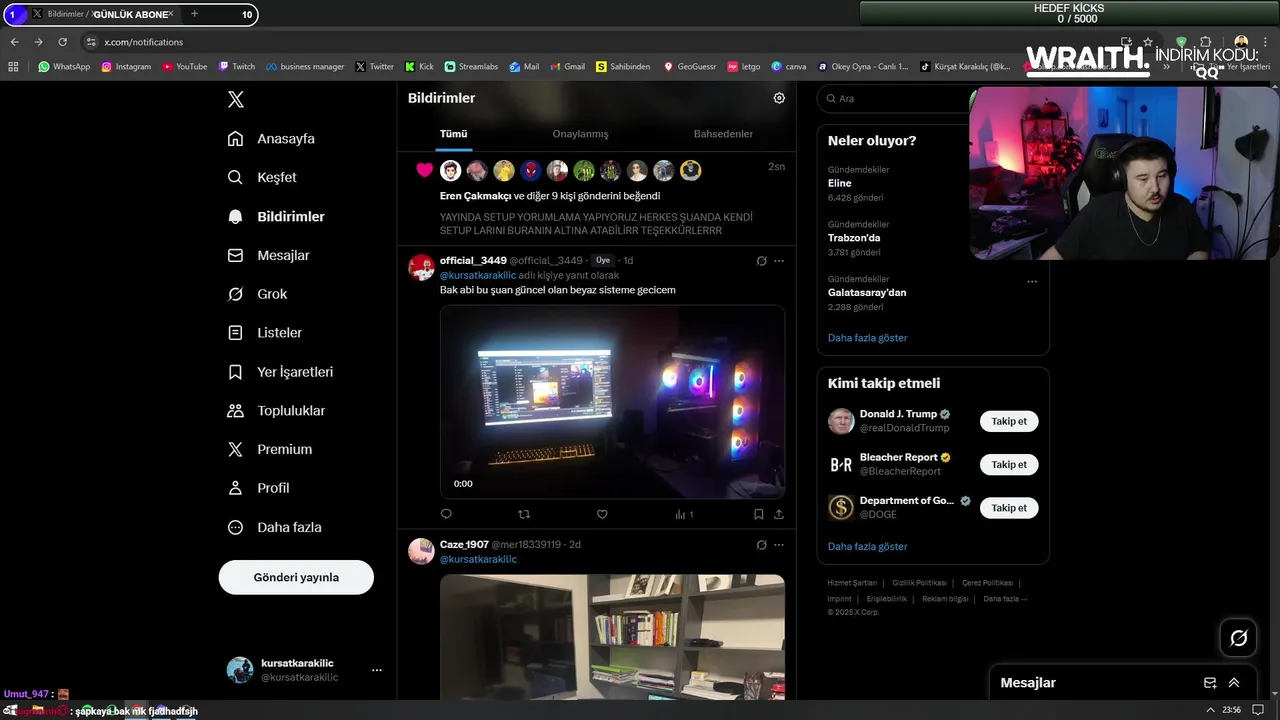Open more options on official_3449 post

(x=779, y=261)
